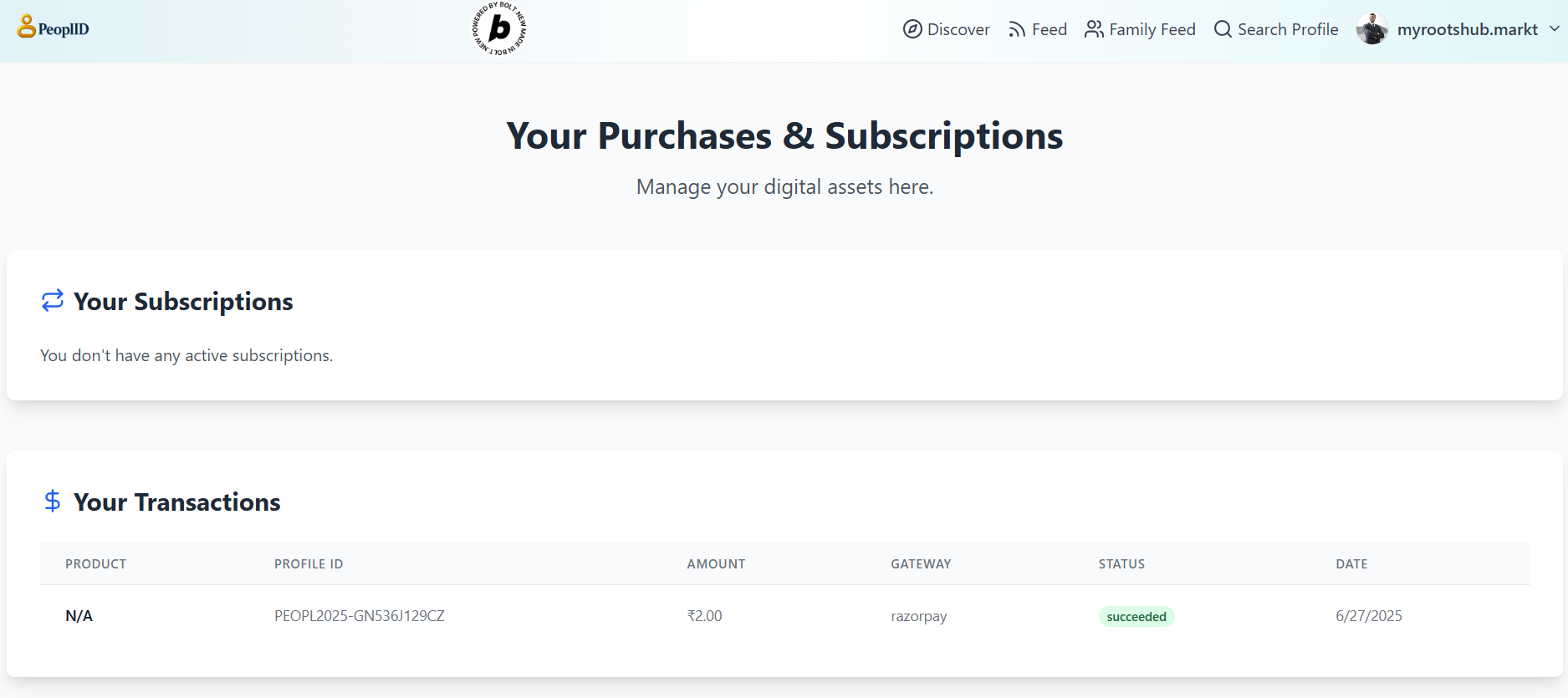
Task: Click the Status column header
Action: [1121, 564]
